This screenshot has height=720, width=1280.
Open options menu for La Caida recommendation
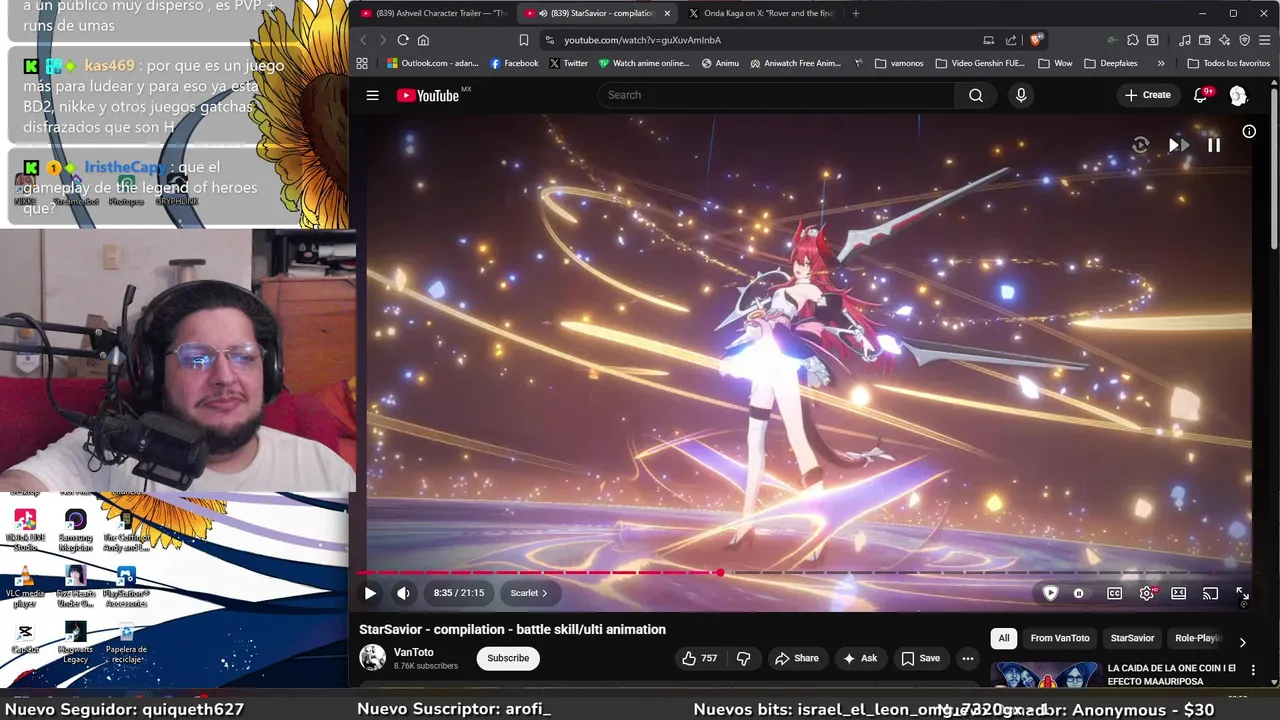pos(1253,671)
